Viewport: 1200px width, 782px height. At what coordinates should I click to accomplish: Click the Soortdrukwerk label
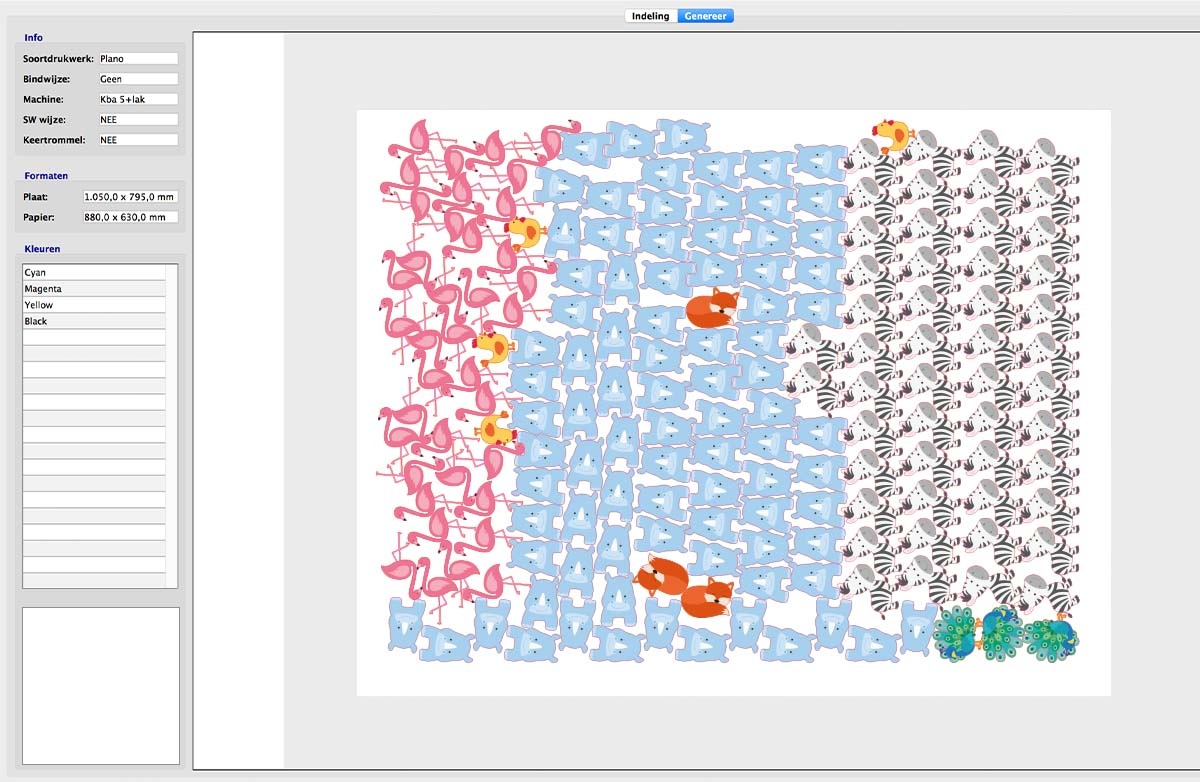click(x=58, y=59)
